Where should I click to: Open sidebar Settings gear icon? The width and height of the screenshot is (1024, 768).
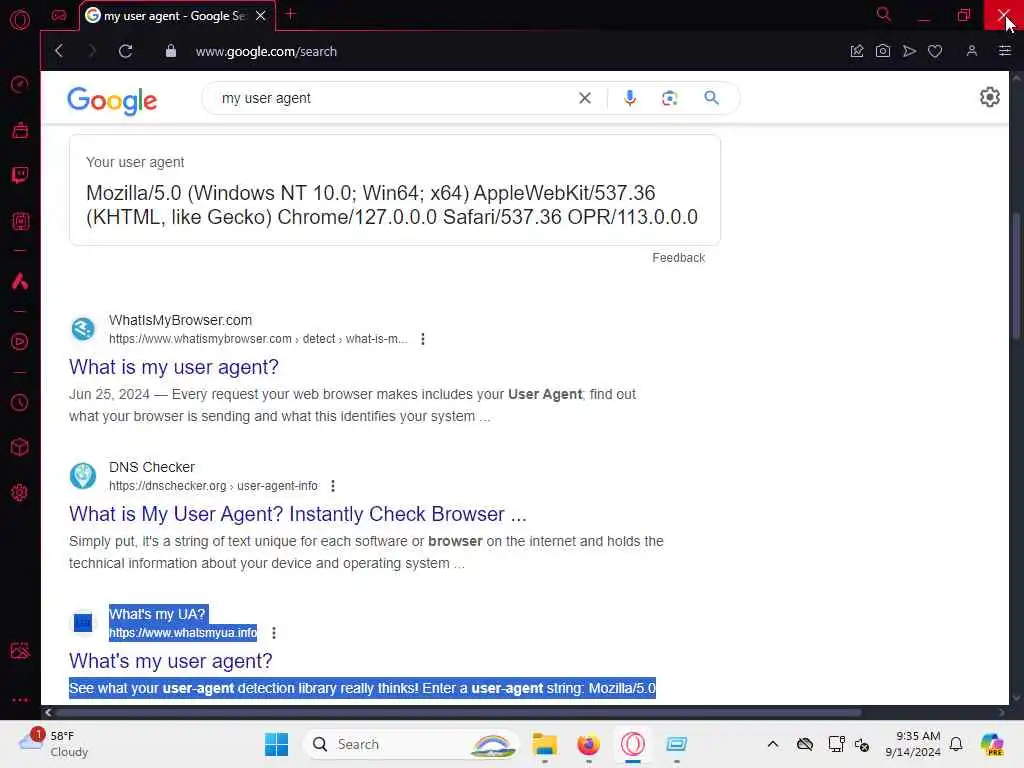(20, 492)
